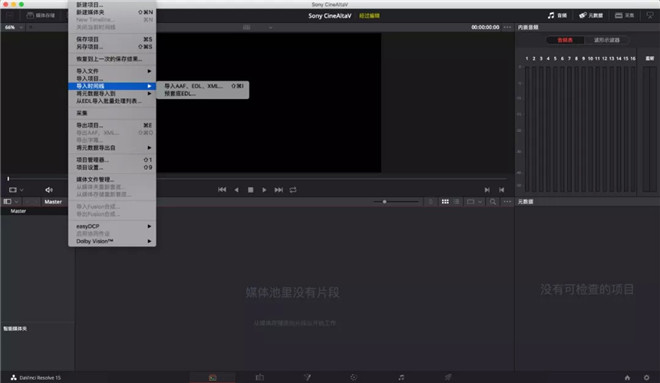
Task: Choose 新建媒体夹 (New Bin) in menu
Action: (112, 12)
